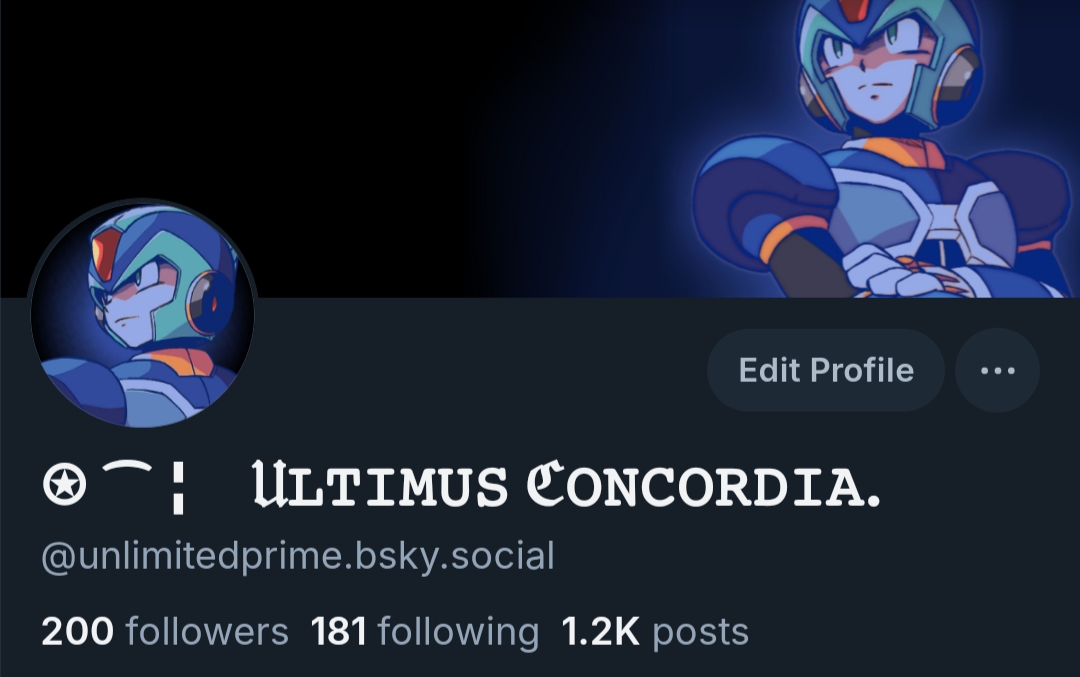The height and width of the screenshot is (677, 1080).
Task: Click the @unlimitedprime.bsky.social handle
Action: [298, 556]
